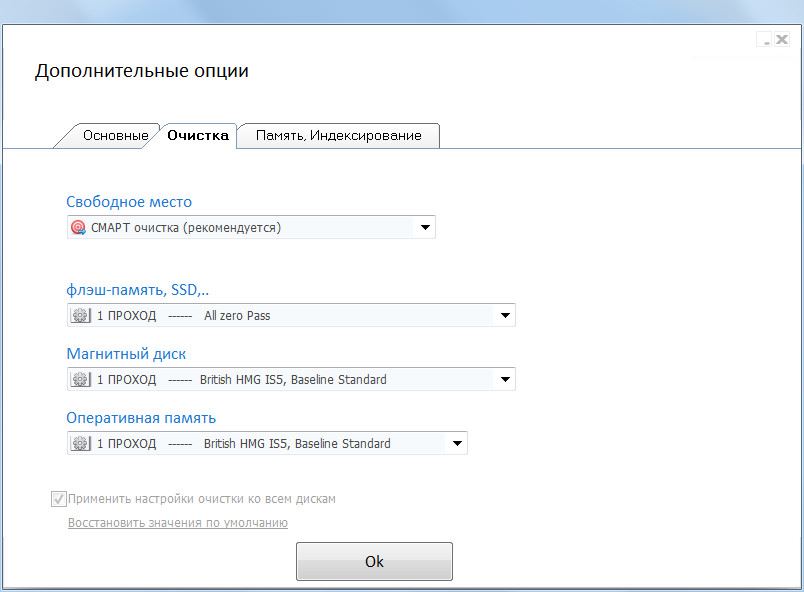The height and width of the screenshot is (592, 804).
Task: Click the gear icon in the флэш-память dropdown
Action: tap(79, 316)
